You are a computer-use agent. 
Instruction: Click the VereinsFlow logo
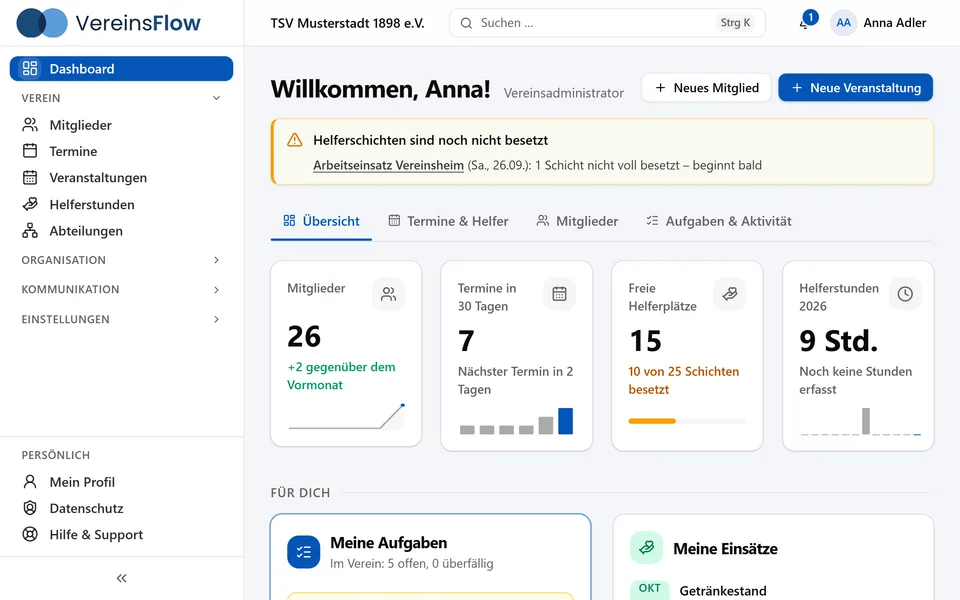(x=108, y=23)
